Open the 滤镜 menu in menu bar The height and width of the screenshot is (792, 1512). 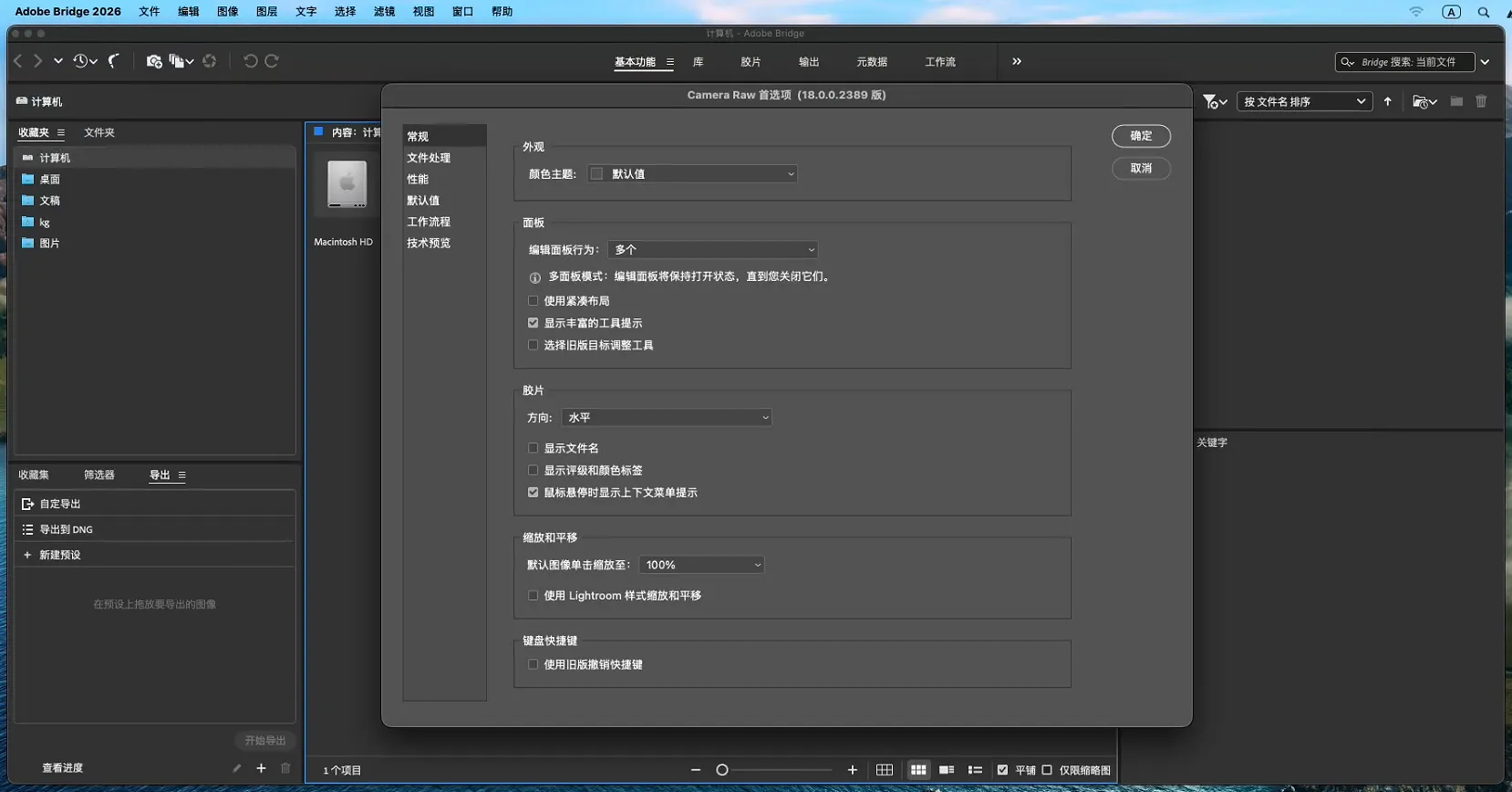pos(384,12)
